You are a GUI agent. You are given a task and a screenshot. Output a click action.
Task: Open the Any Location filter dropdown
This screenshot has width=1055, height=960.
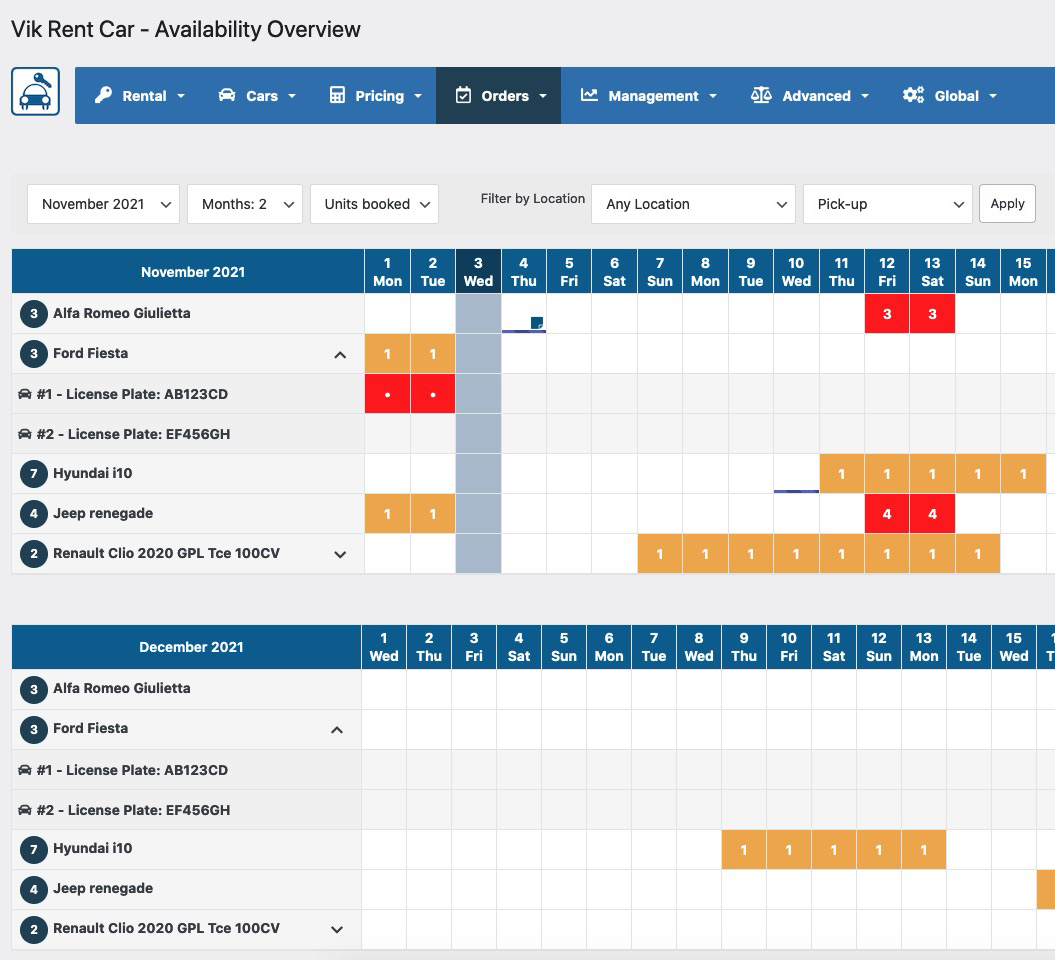coord(693,204)
